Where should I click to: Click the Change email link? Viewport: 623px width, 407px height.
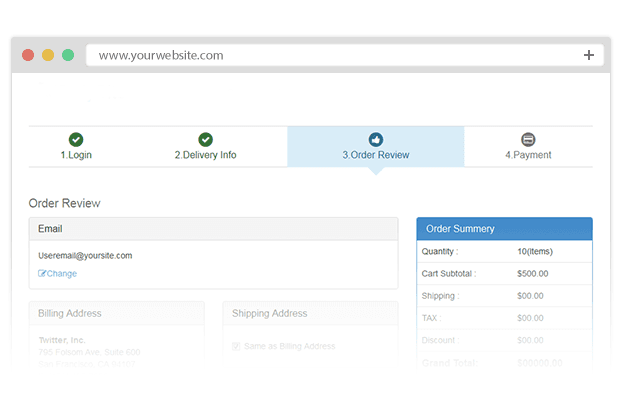point(58,273)
